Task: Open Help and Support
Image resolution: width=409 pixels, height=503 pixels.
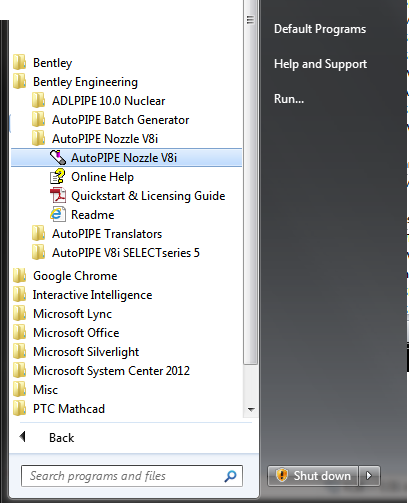Action: tap(320, 64)
